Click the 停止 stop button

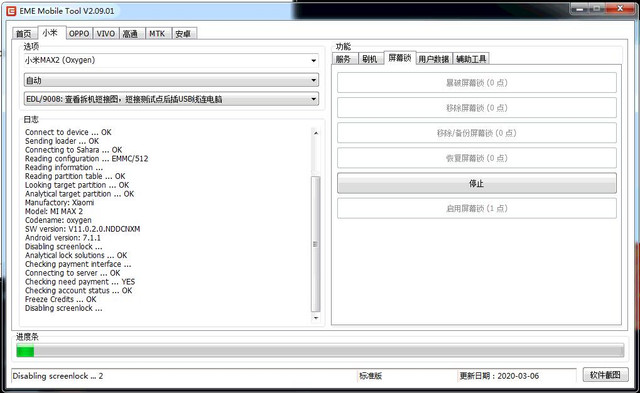pos(477,183)
